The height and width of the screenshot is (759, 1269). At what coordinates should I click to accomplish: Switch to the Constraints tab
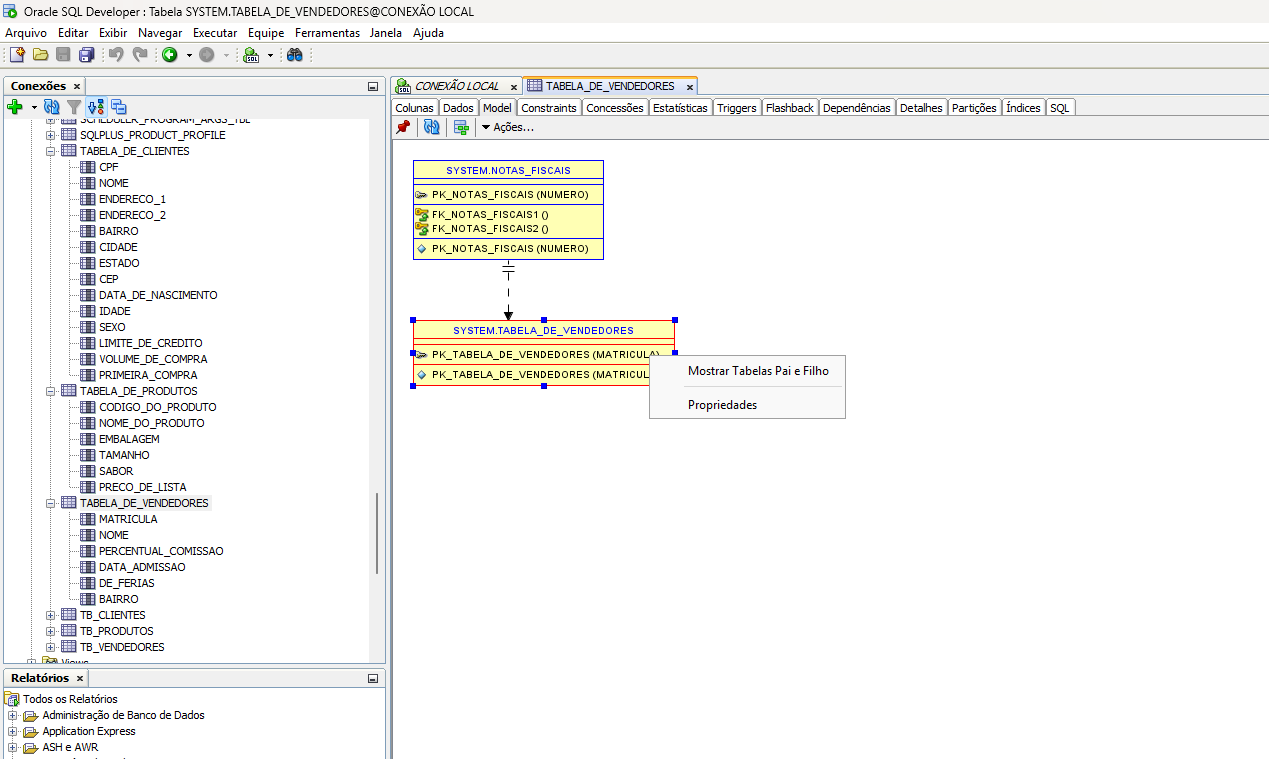tap(548, 108)
